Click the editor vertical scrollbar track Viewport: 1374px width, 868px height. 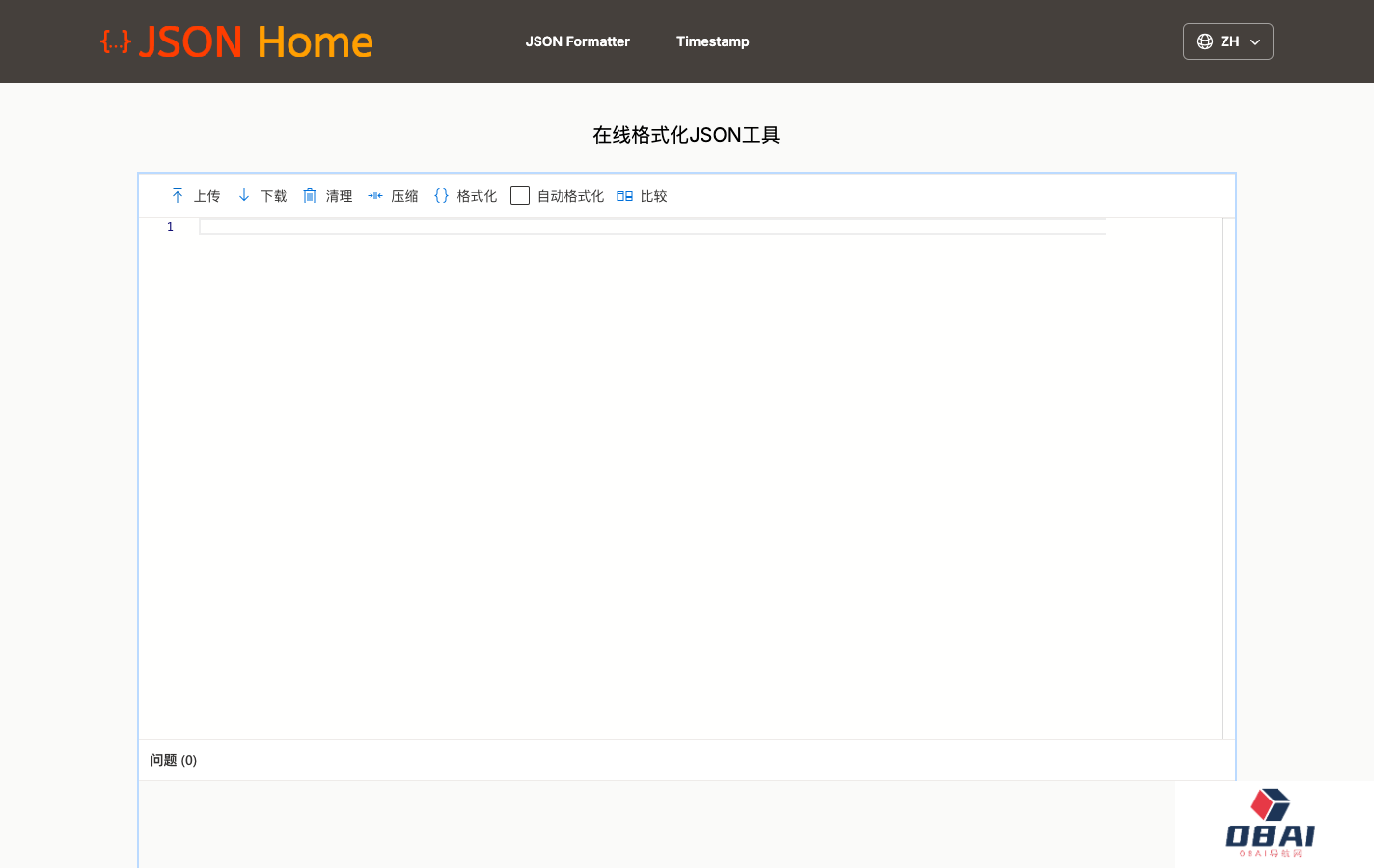pos(1228,478)
